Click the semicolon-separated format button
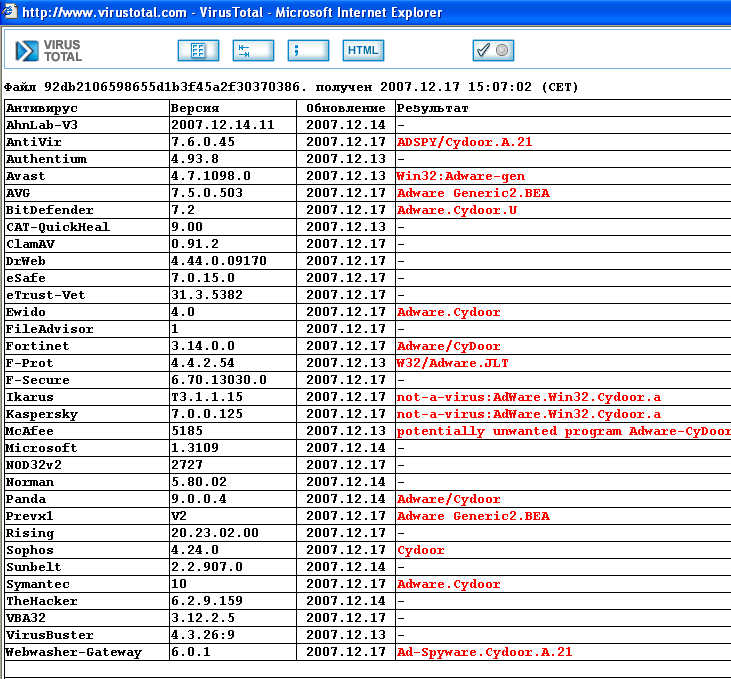 tap(308, 50)
